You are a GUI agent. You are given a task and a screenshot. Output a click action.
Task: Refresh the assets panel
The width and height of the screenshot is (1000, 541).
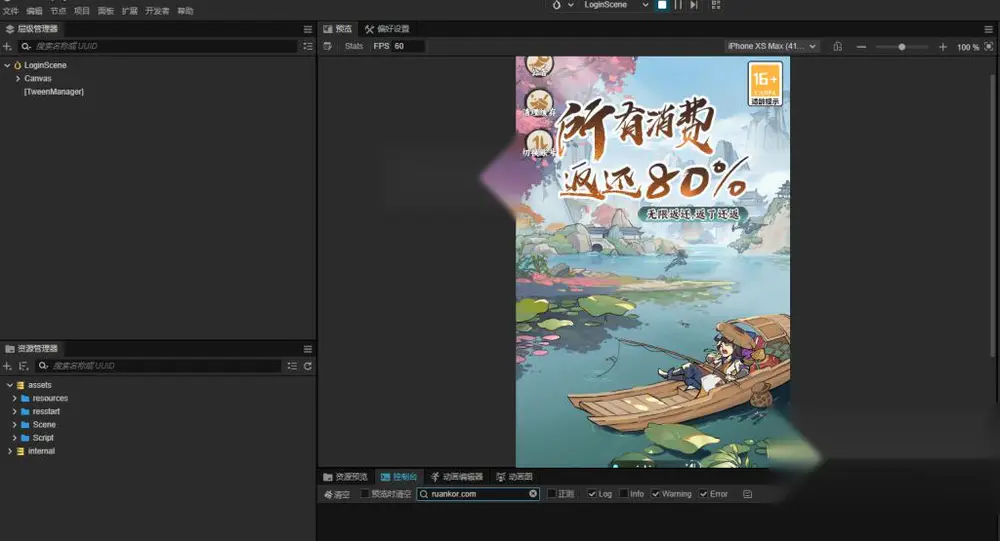click(308, 366)
